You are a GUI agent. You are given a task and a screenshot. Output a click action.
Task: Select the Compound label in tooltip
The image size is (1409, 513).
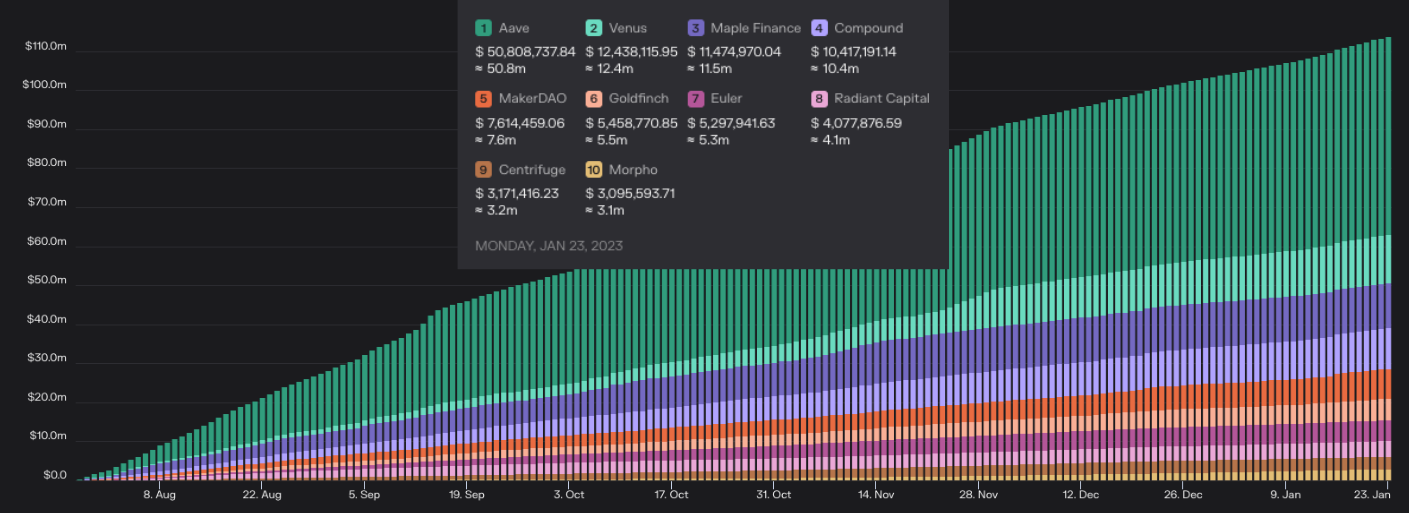[869, 29]
